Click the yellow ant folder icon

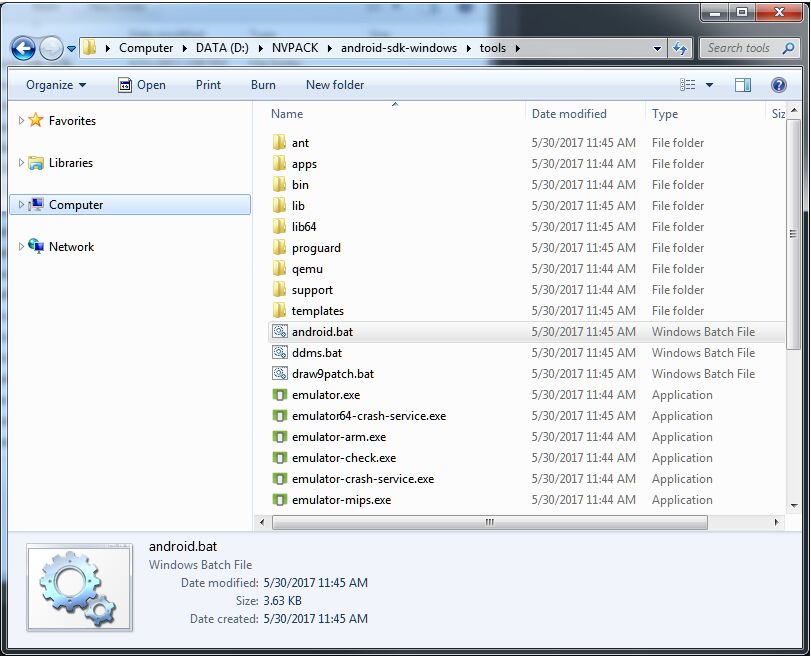281,142
